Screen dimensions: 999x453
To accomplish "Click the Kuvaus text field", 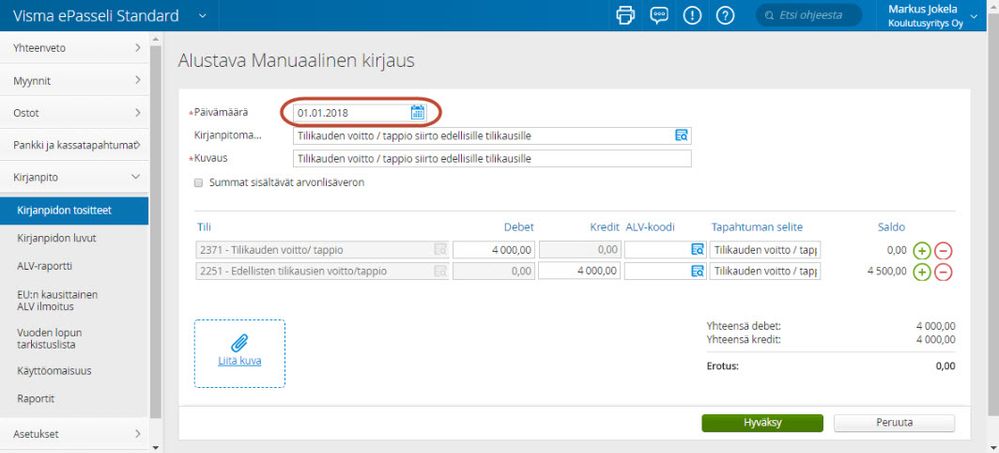I will (491, 159).
